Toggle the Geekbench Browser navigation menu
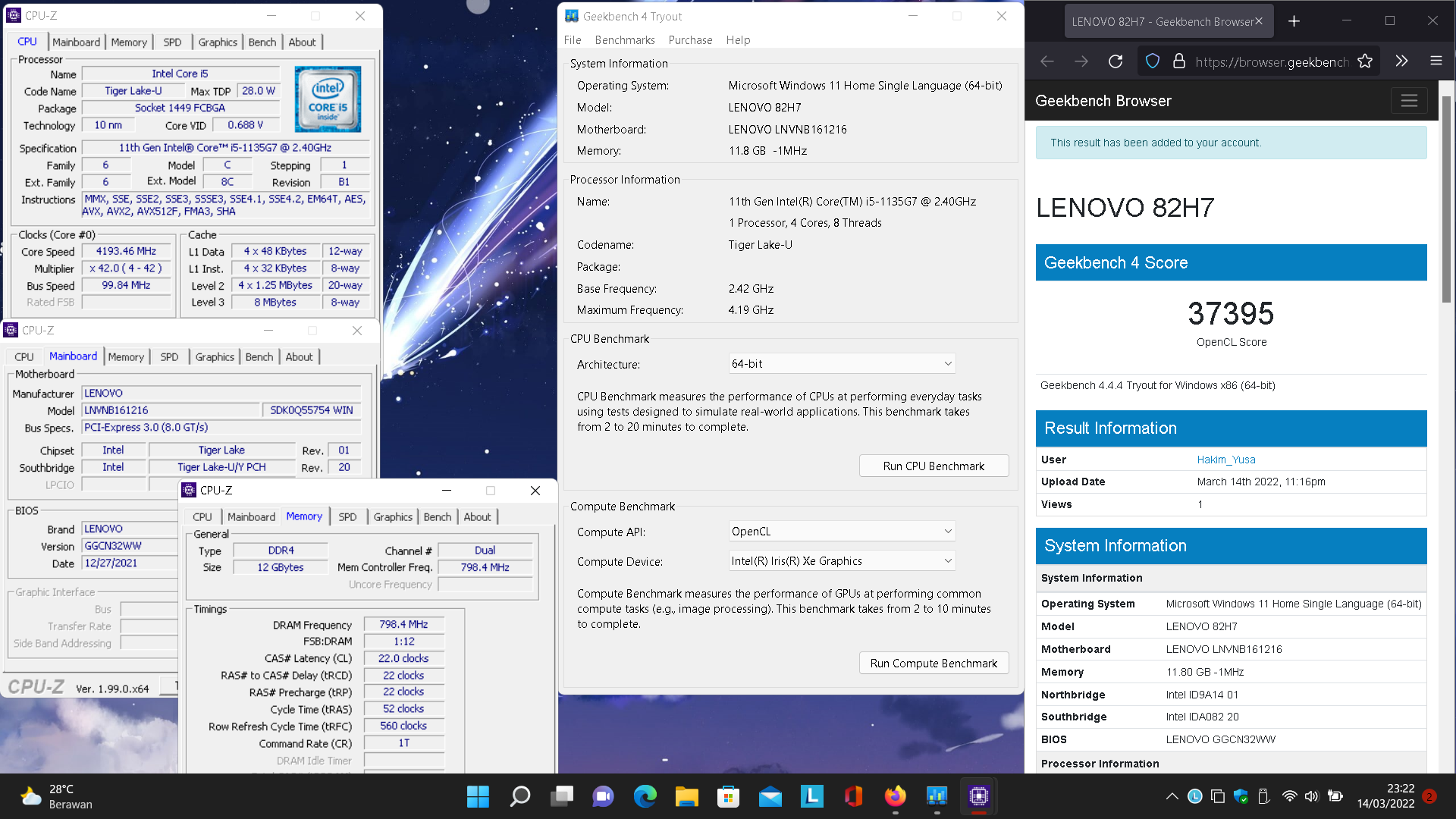The height and width of the screenshot is (819, 1456). (1409, 101)
